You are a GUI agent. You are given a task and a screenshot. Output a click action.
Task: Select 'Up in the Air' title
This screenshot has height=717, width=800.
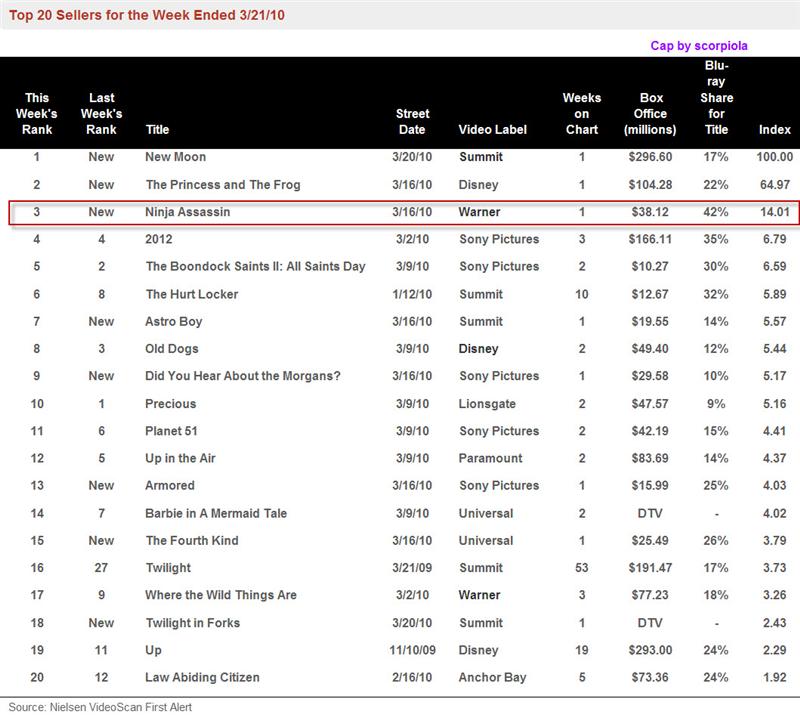pyautogui.click(x=180, y=458)
